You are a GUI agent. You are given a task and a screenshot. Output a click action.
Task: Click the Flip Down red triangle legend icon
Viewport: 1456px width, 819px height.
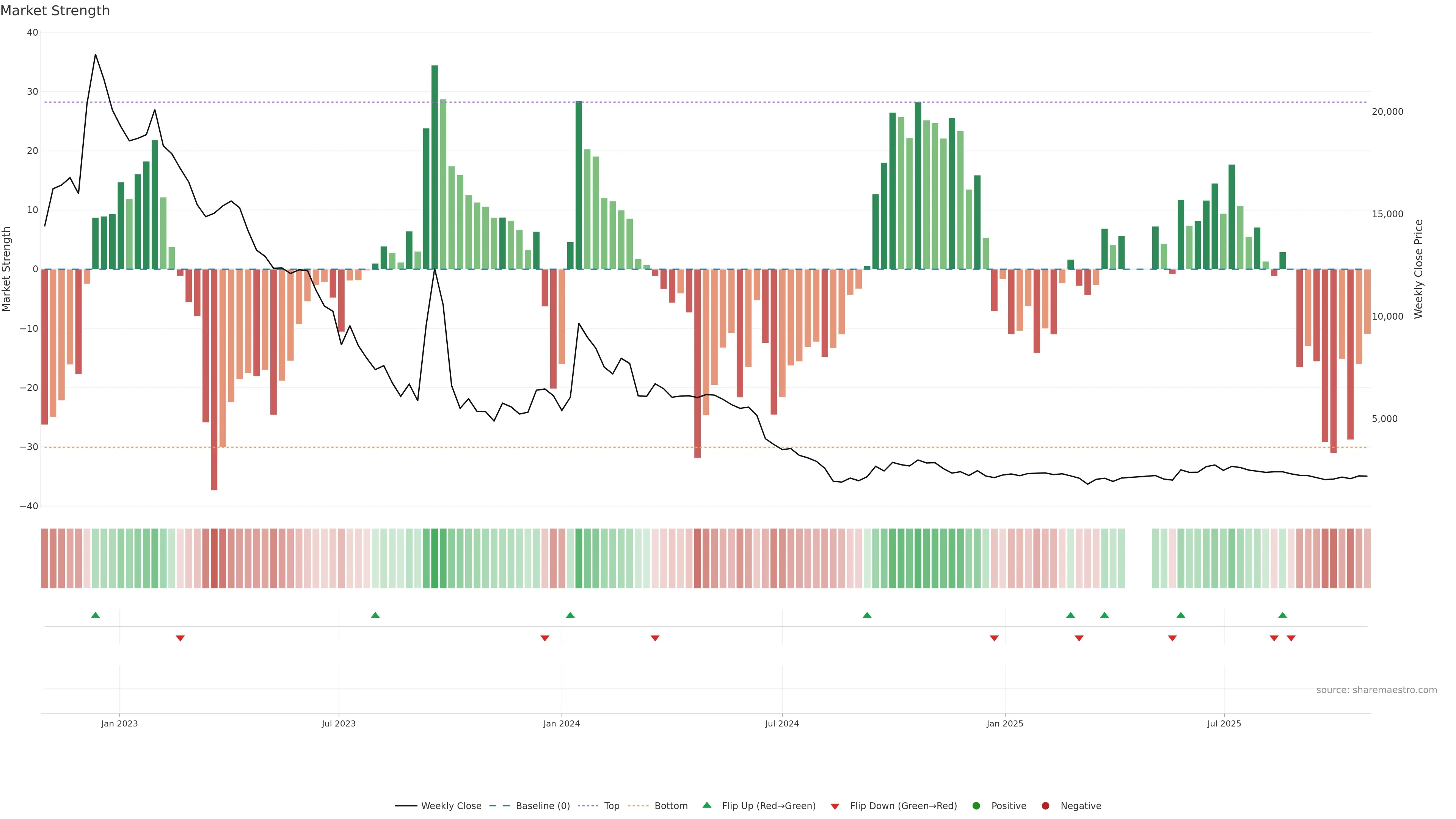[835, 806]
